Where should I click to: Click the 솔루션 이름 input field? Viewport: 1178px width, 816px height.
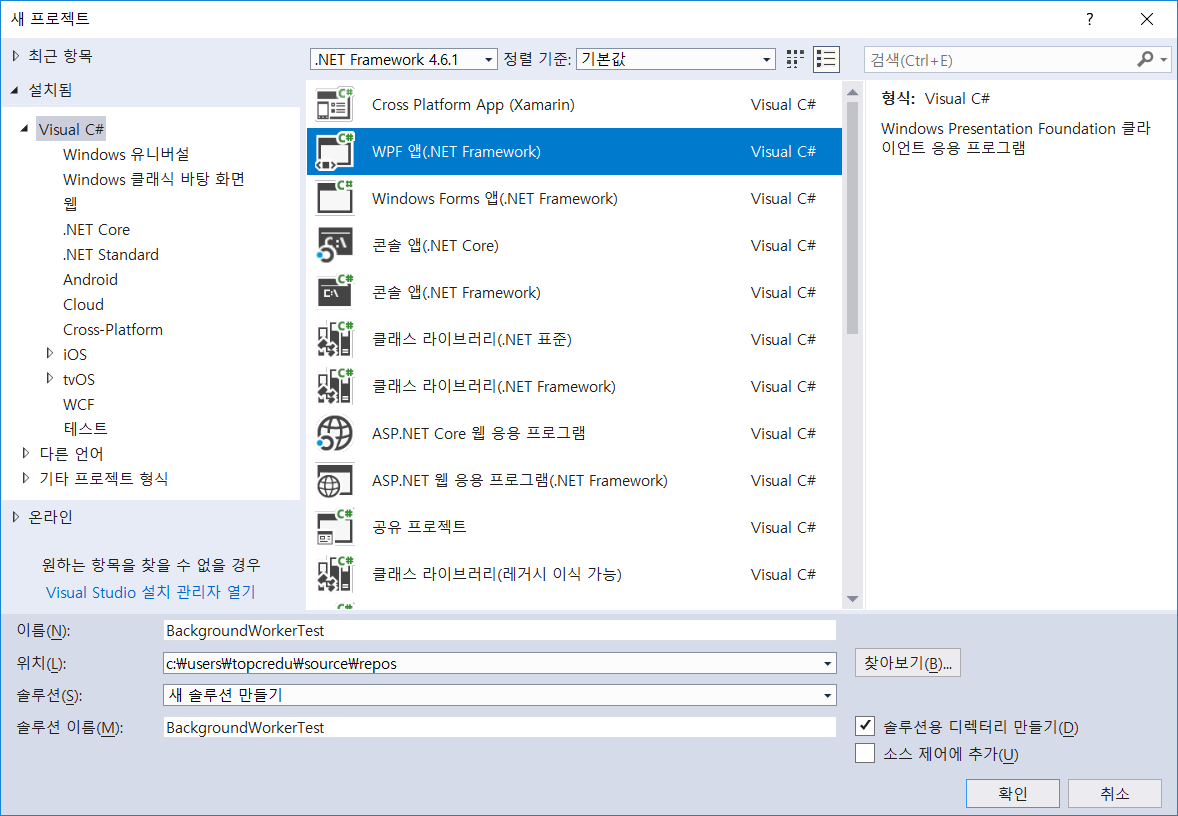(500, 727)
